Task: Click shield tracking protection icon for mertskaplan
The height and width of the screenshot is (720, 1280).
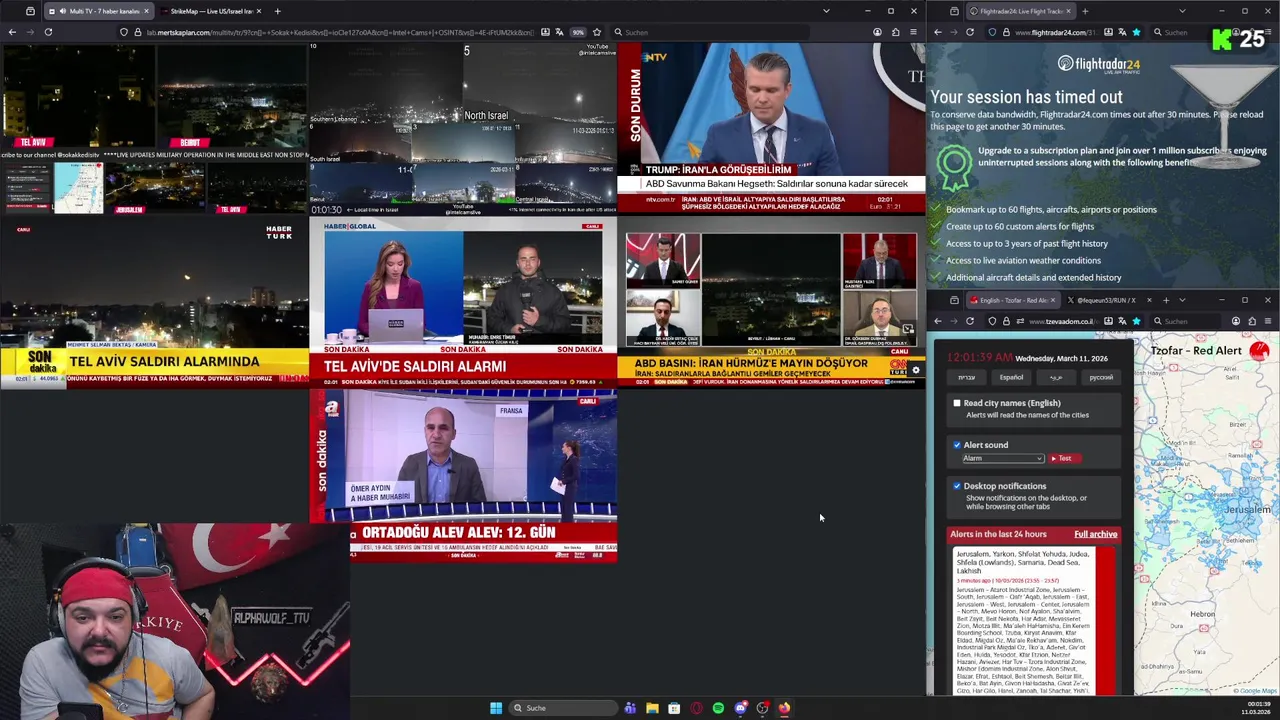Action: click(x=124, y=32)
